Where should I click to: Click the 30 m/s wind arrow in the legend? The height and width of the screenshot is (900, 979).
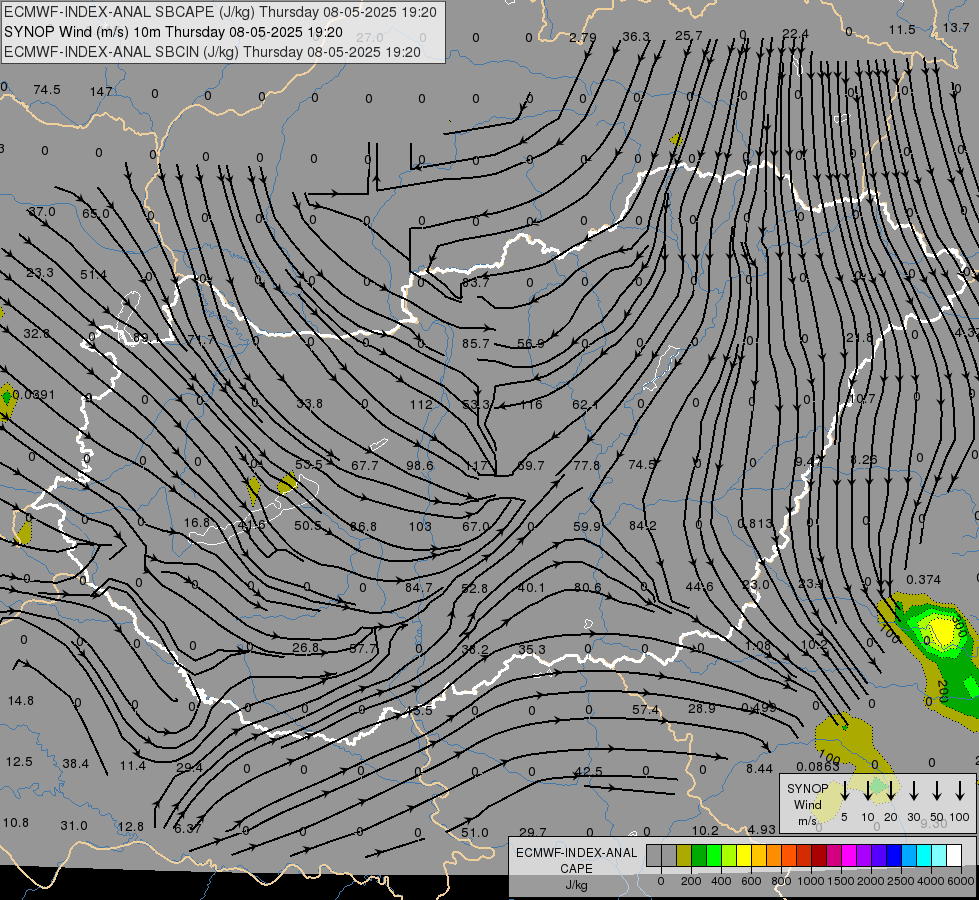913,791
